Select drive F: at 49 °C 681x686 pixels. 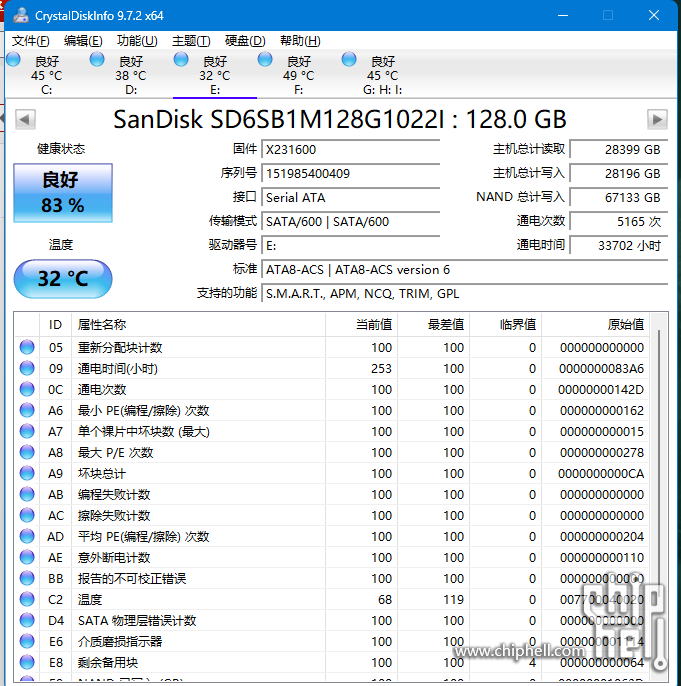[x=298, y=75]
